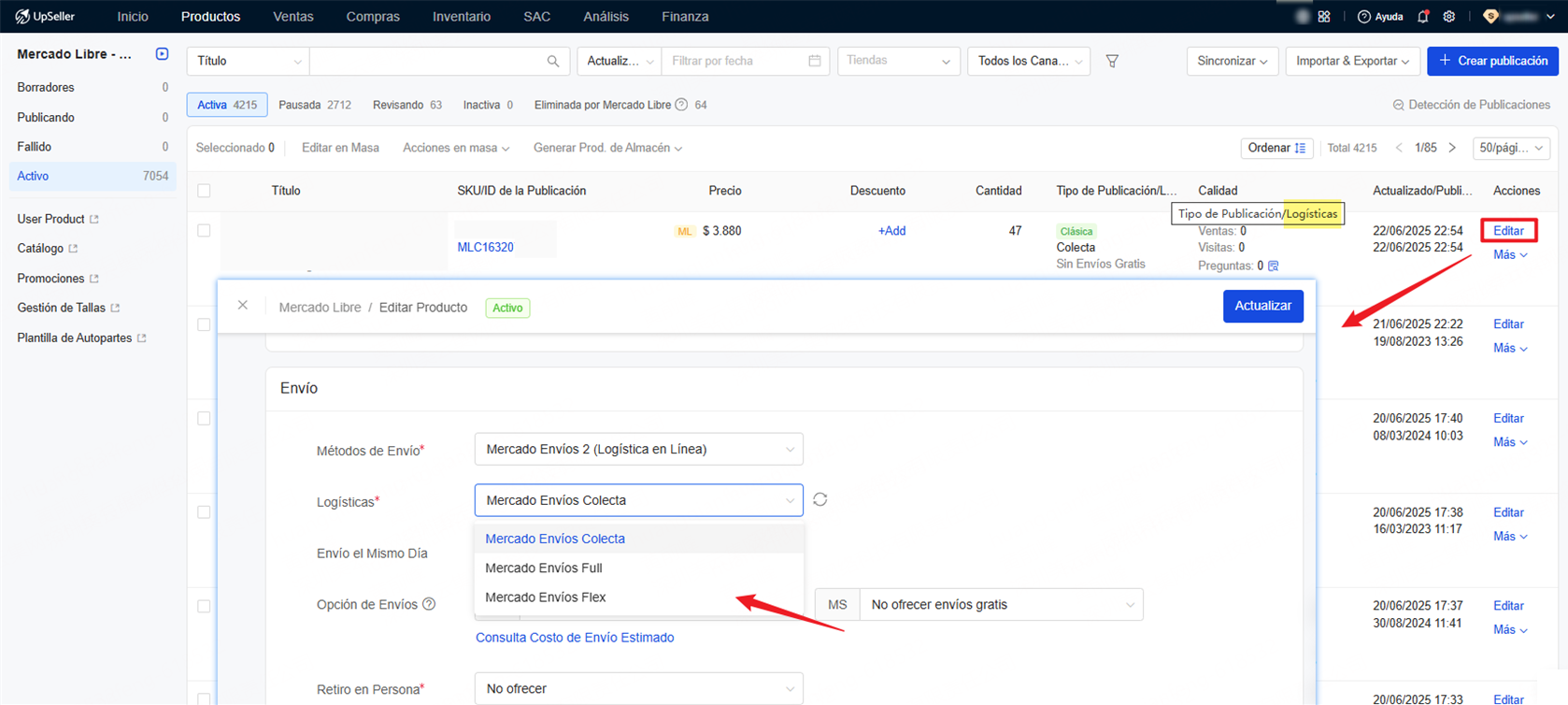
Task: Open the Inventario menu
Action: [462, 17]
